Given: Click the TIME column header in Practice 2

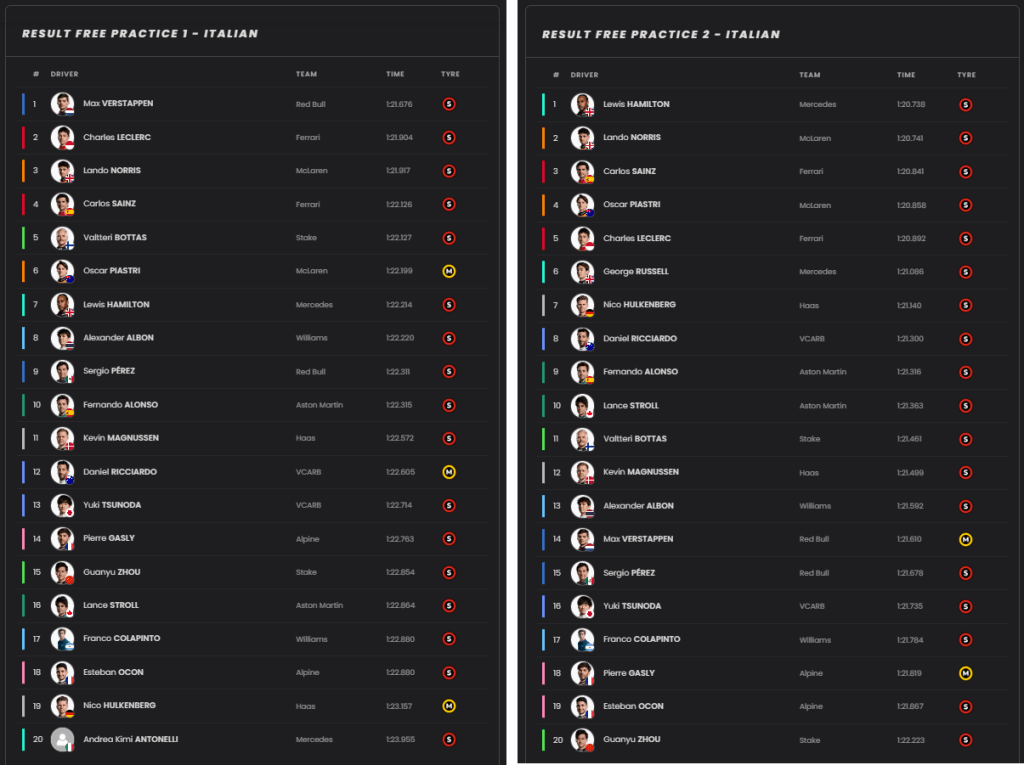Looking at the screenshot, I should [906, 75].
